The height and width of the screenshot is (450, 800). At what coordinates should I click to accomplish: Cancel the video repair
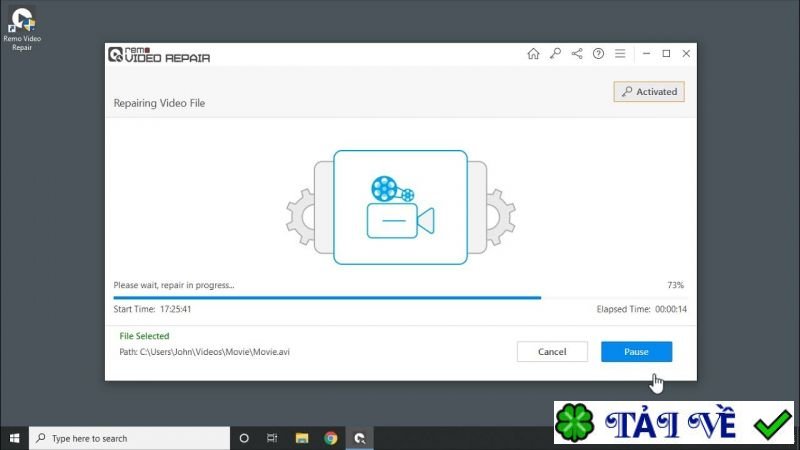point(552,352)
